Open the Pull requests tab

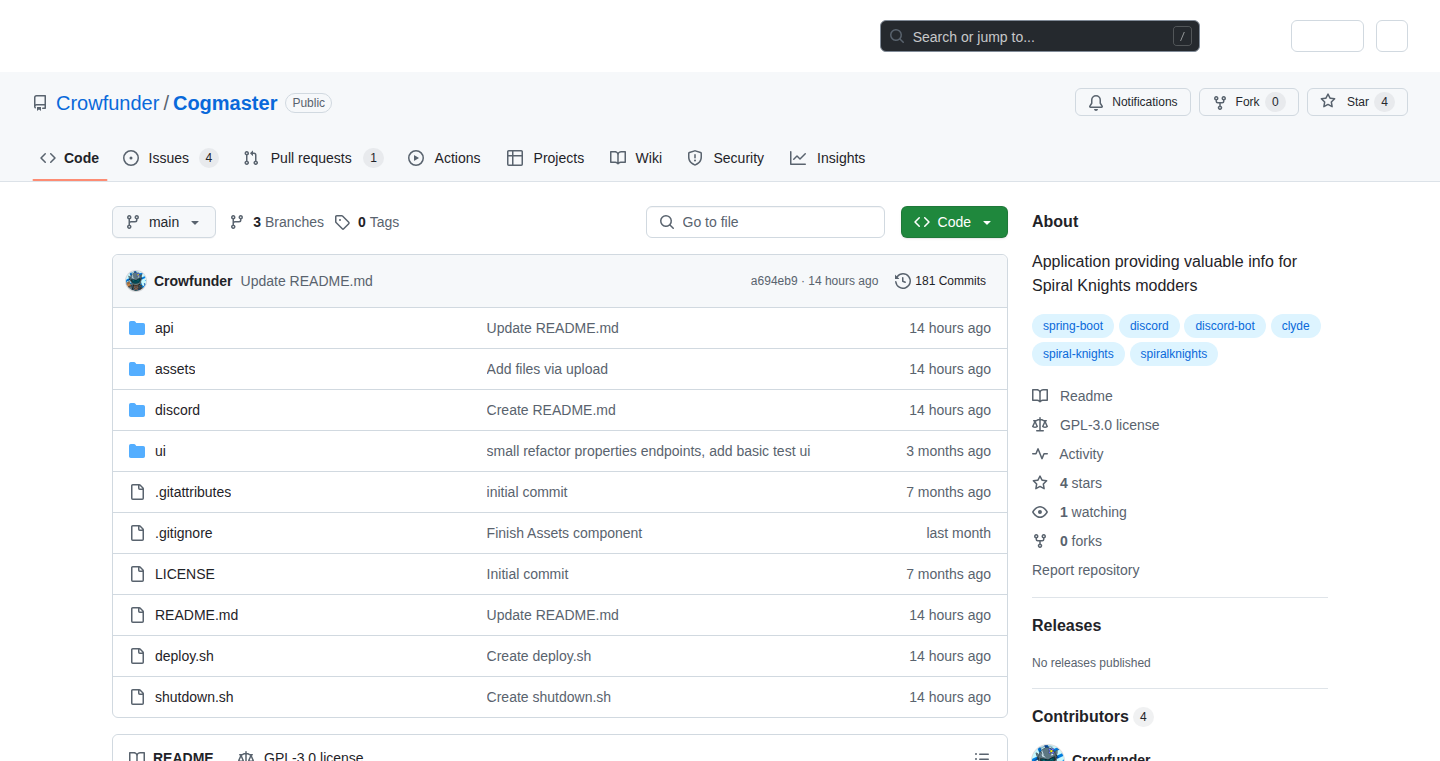tap(313, 158)
